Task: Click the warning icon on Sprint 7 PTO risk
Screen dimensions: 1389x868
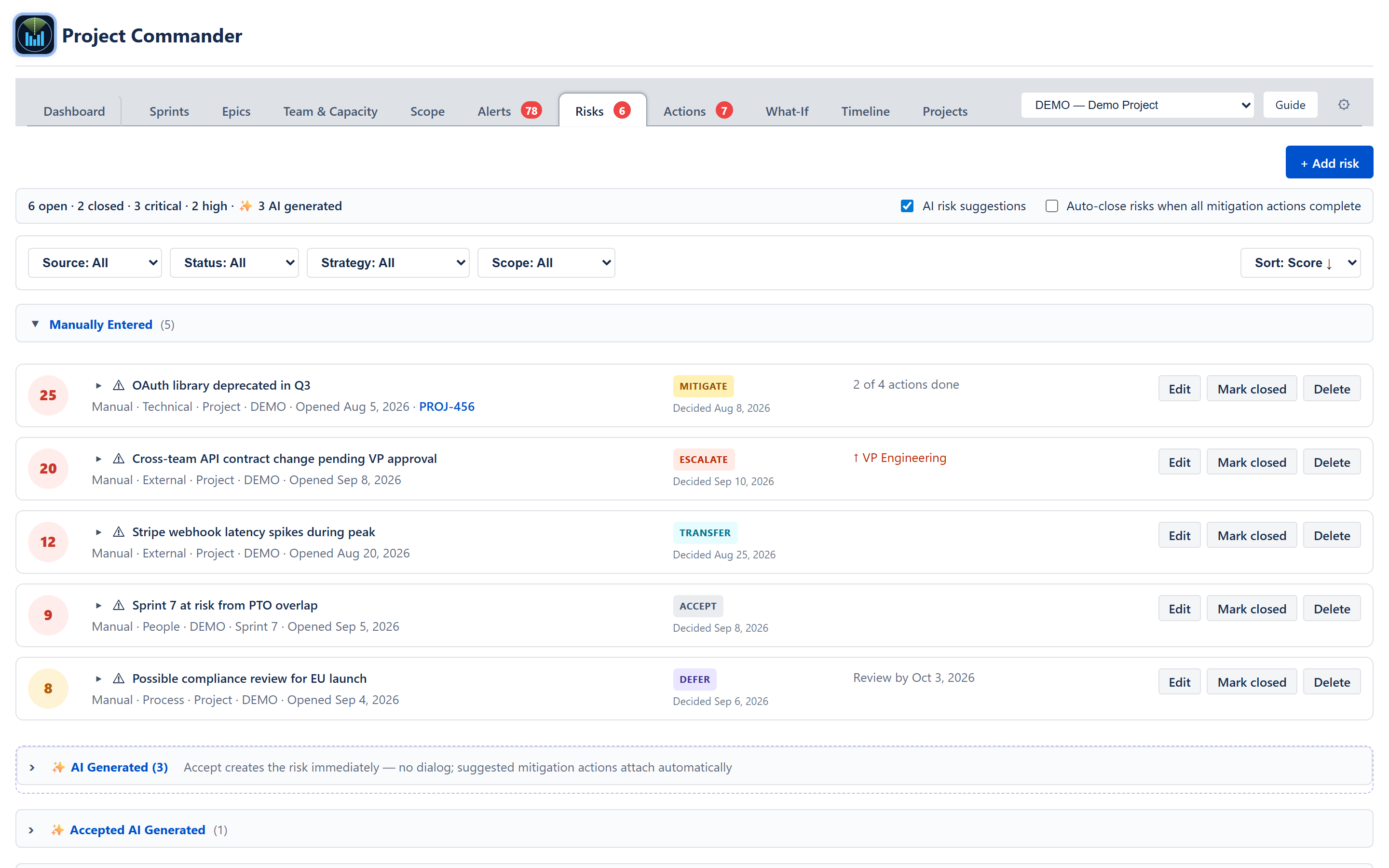Action: point(119,605)
